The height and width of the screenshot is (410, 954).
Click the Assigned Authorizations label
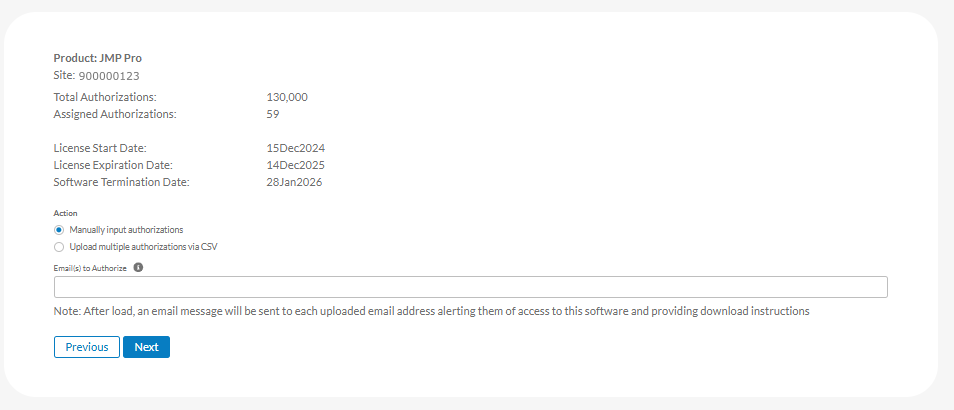[x=114, y=114]
